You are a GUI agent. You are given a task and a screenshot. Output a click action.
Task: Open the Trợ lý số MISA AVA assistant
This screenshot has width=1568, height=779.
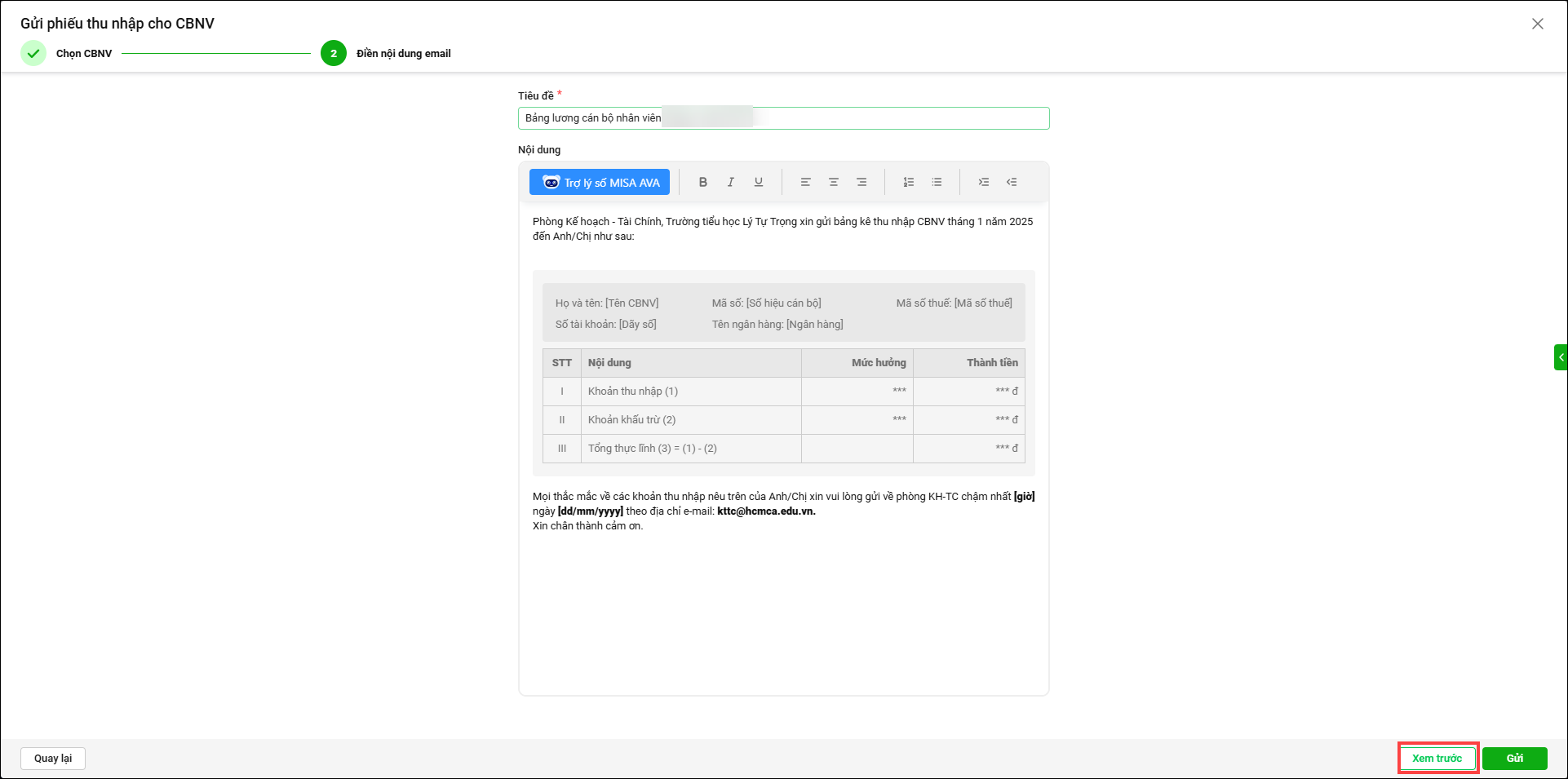600,182
